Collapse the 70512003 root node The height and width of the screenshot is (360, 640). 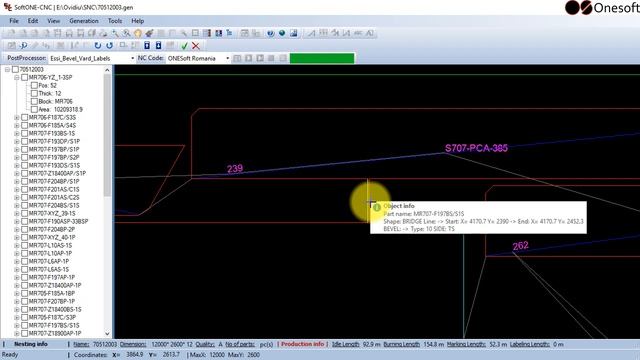(x=7, y=69)
